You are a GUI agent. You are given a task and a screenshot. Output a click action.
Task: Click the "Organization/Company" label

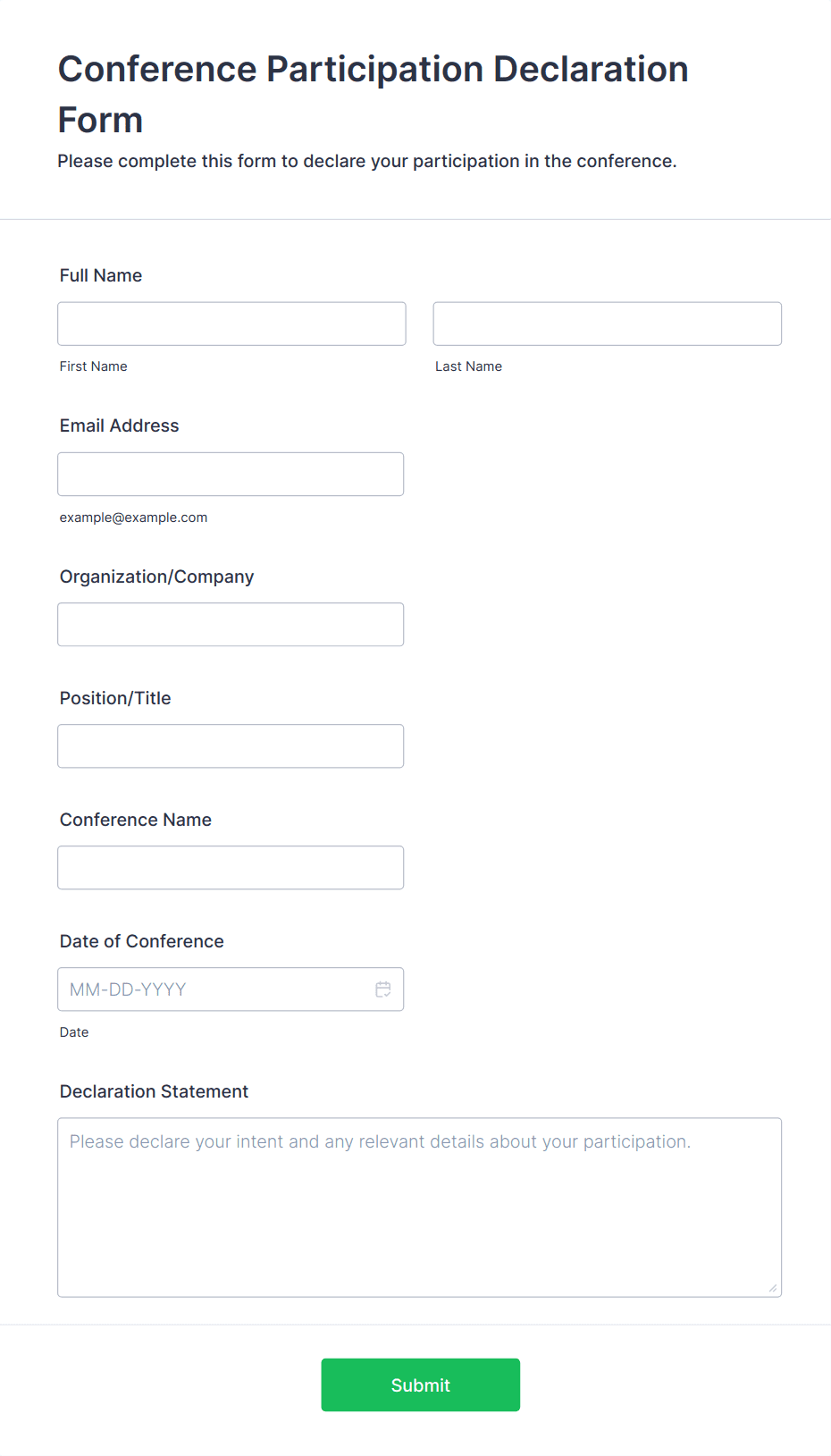click(156, 577)
